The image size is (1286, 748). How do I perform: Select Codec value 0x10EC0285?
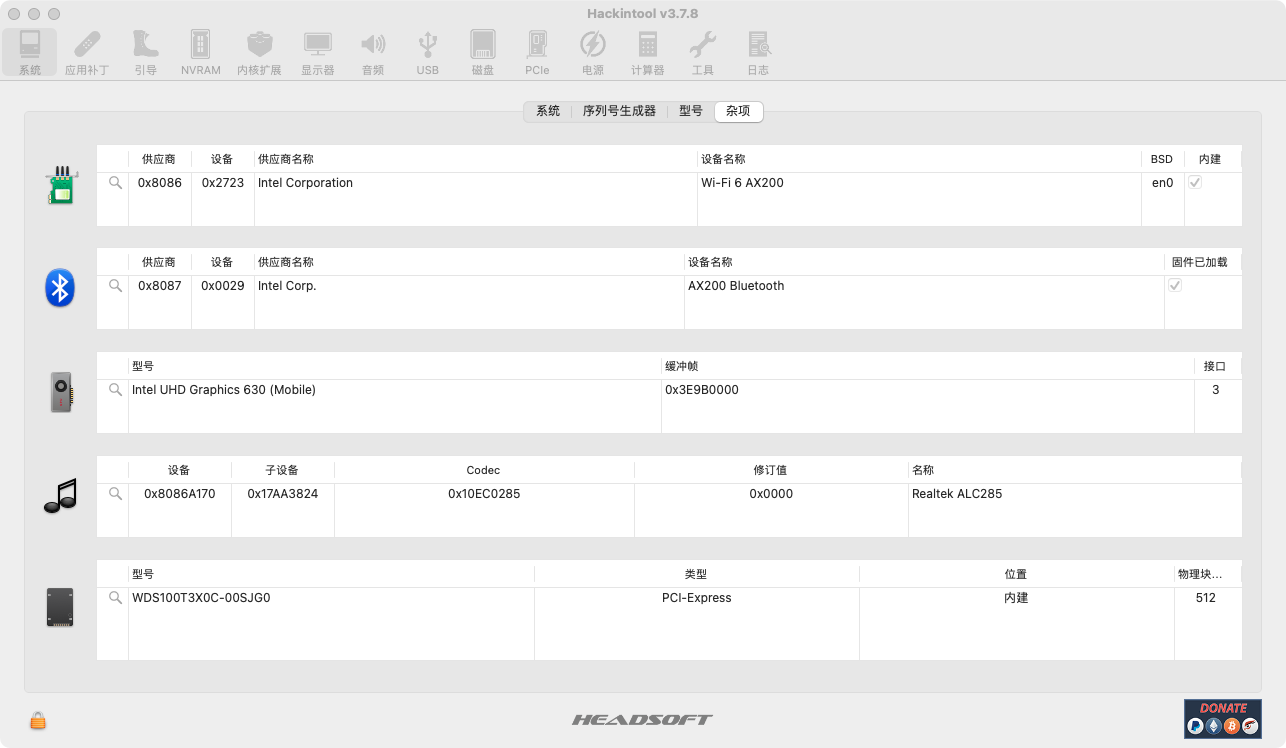tap(484, 494)
